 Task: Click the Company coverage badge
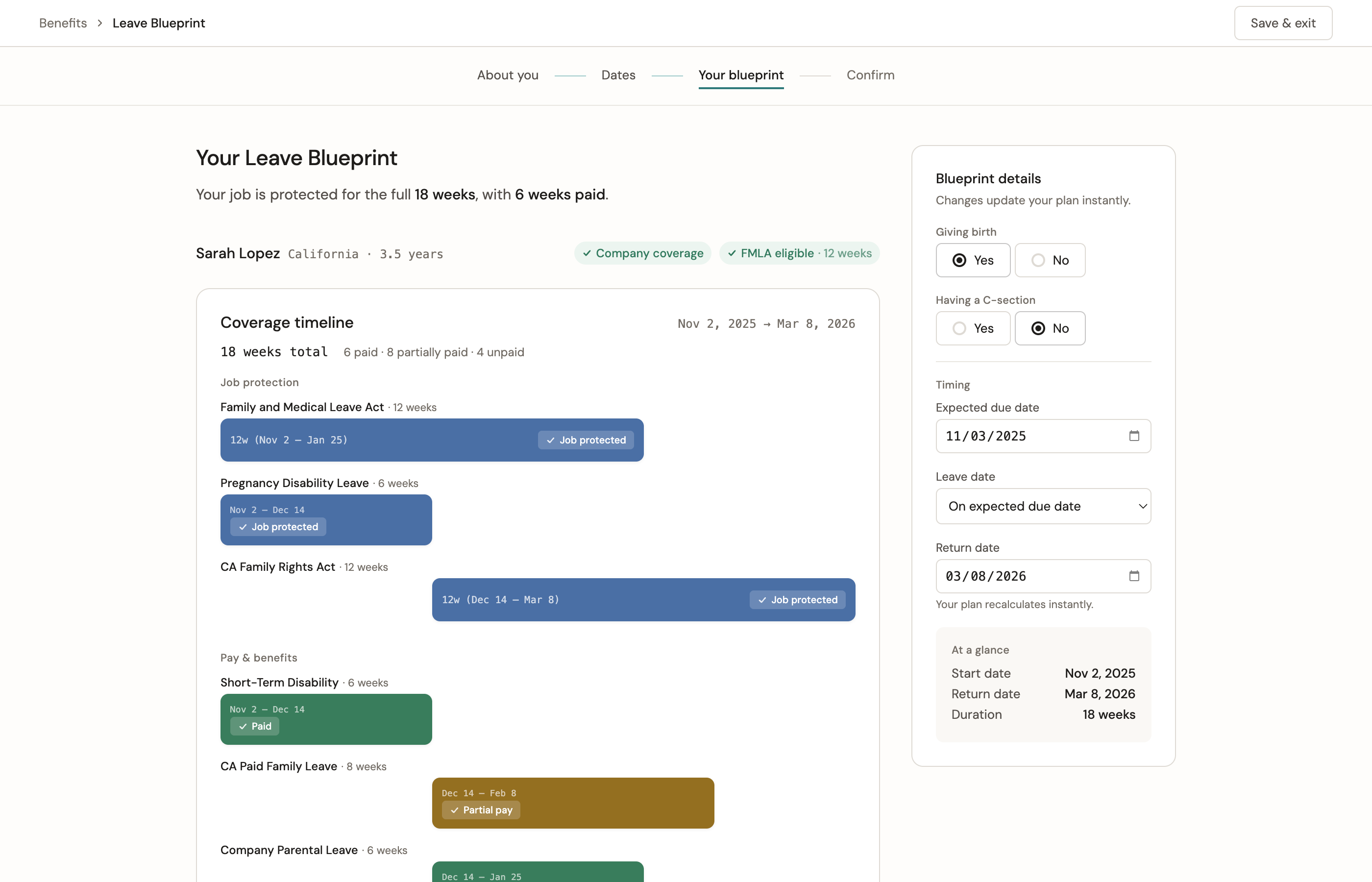point(642,252)
